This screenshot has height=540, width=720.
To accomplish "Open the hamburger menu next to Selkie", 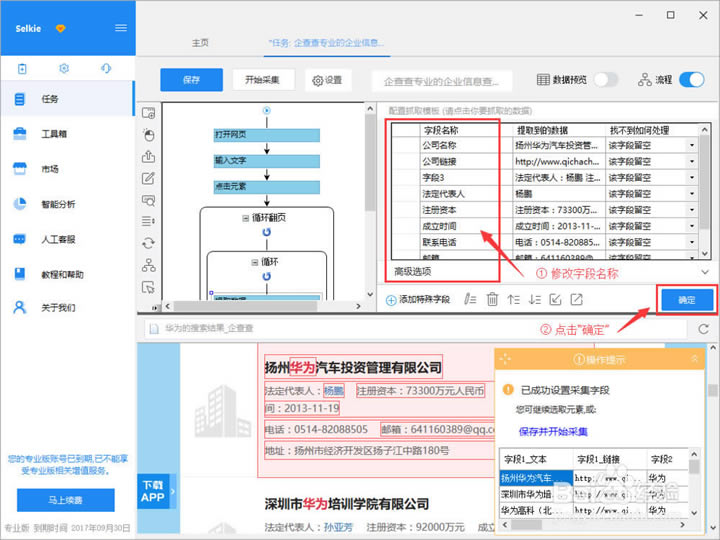I will point(121,28).
